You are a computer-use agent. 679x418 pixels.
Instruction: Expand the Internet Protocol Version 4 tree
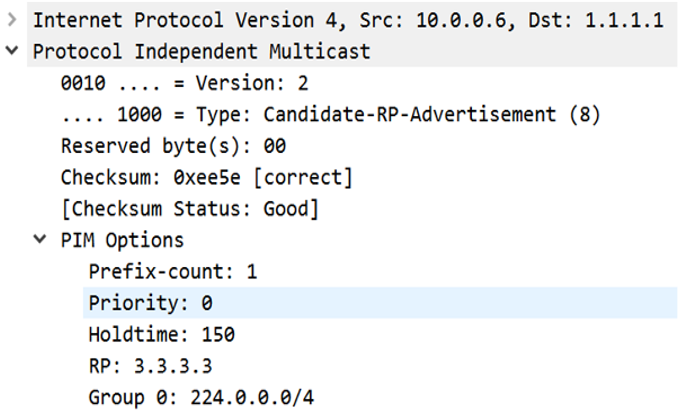coord(11,21)
